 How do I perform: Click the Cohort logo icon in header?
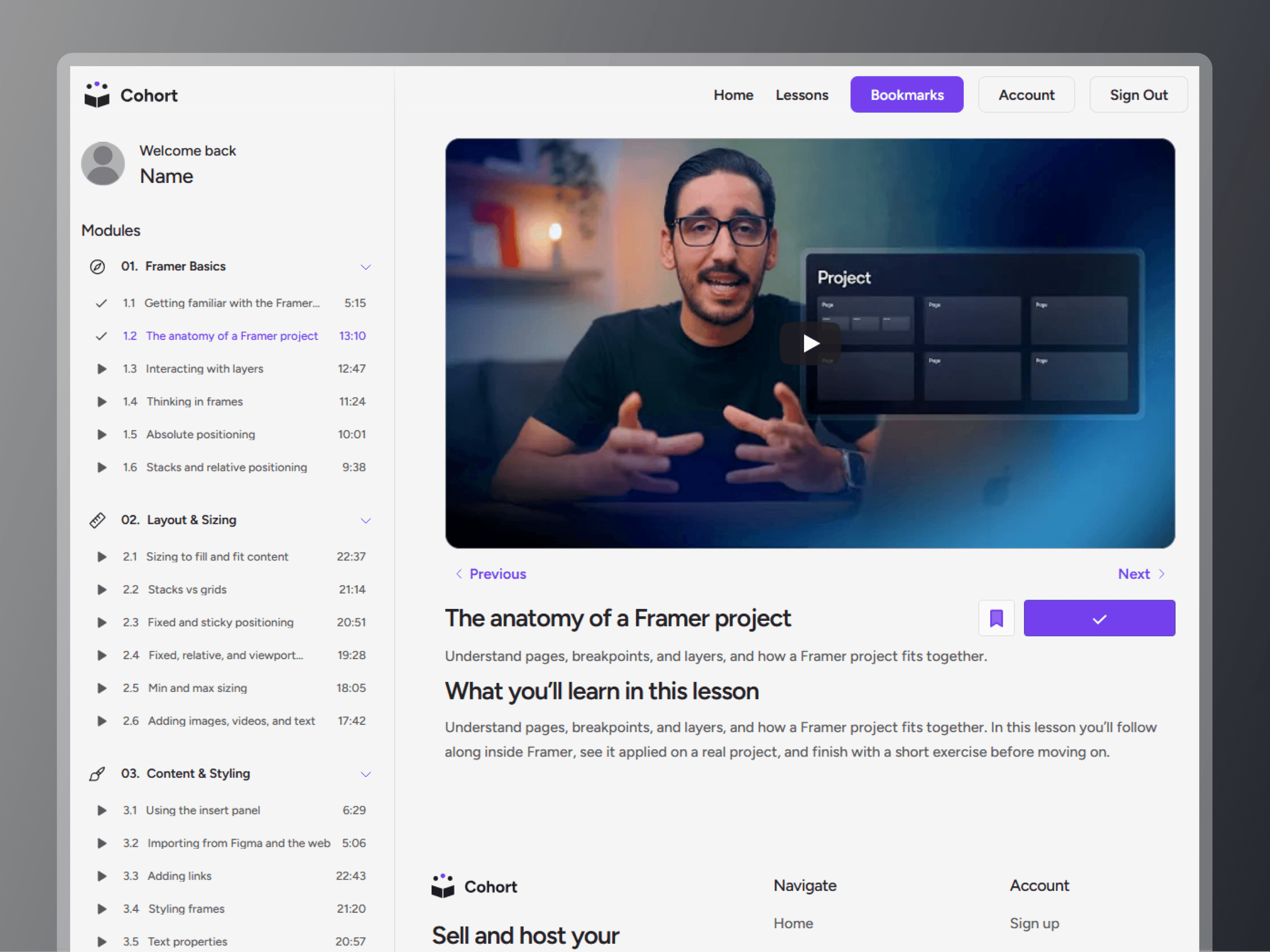(x=96, y=95)
